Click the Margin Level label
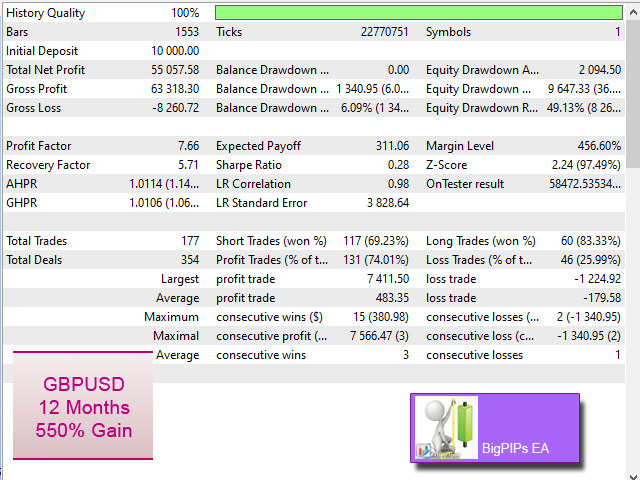This screenshot has width=640, height=480. click(460, 146)
